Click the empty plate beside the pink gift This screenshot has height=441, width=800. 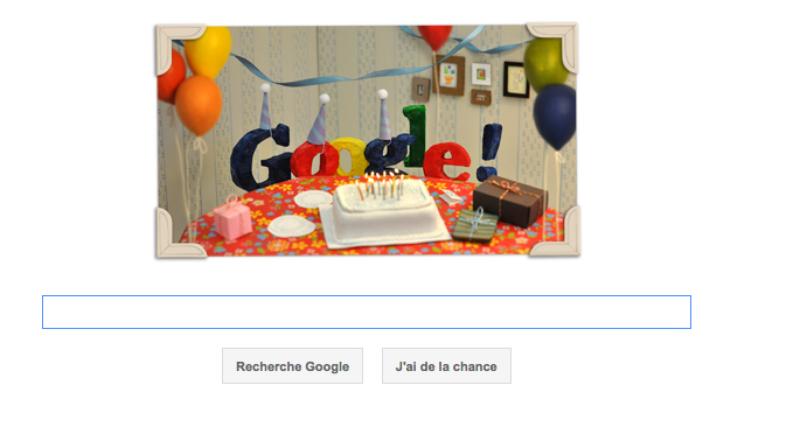click(x=291, y=226)
